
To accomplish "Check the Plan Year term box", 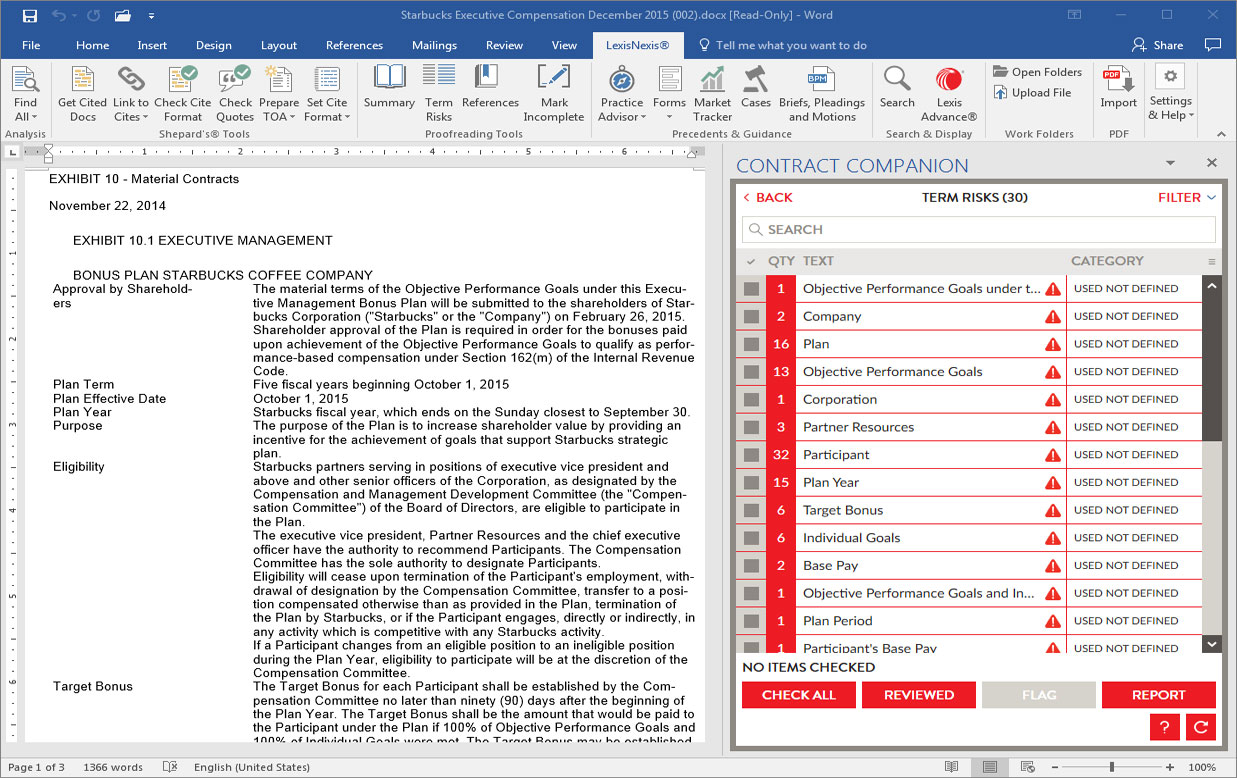I will 751,483.
